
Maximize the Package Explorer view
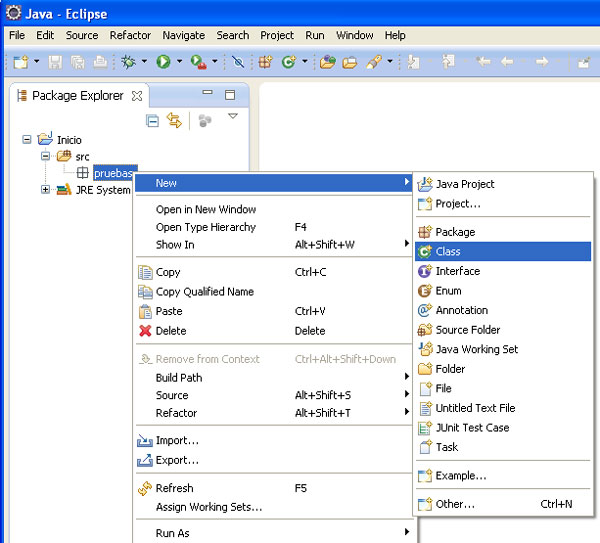(x=230, y=95)
